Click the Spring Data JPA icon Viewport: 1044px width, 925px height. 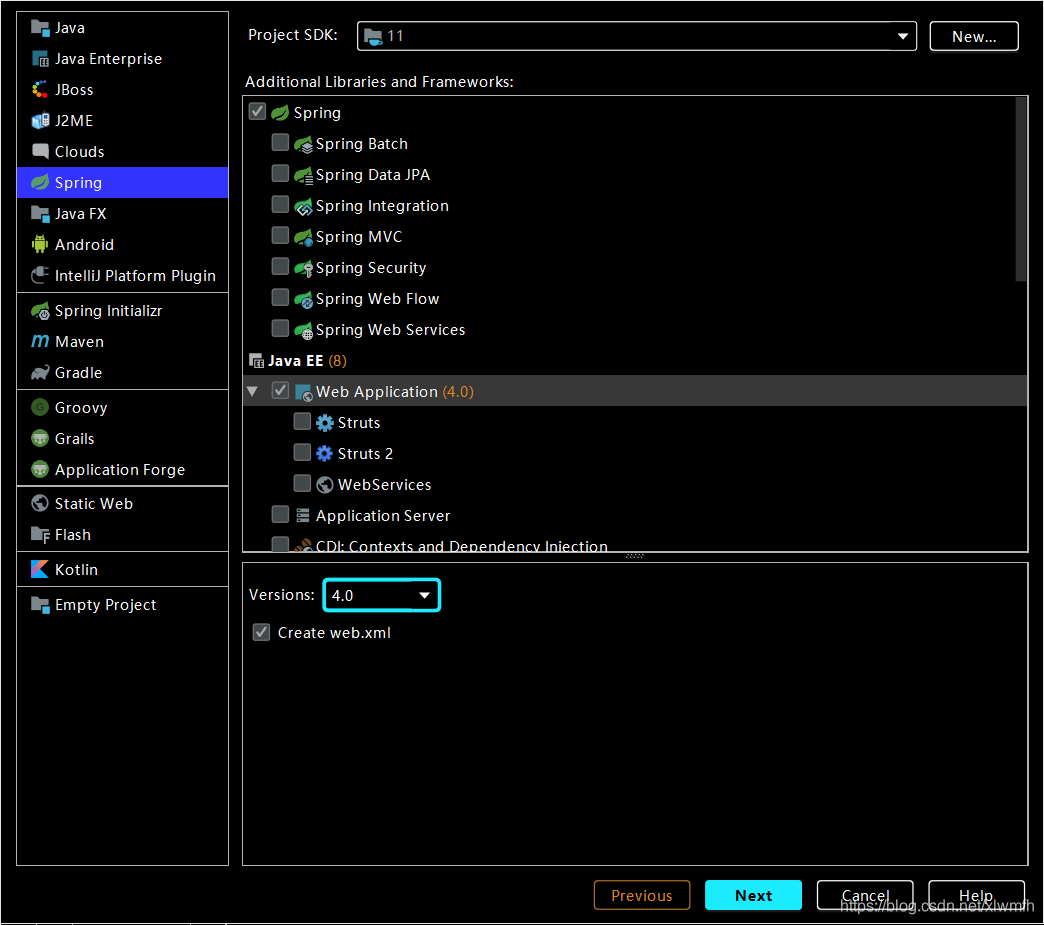point(303,175)
